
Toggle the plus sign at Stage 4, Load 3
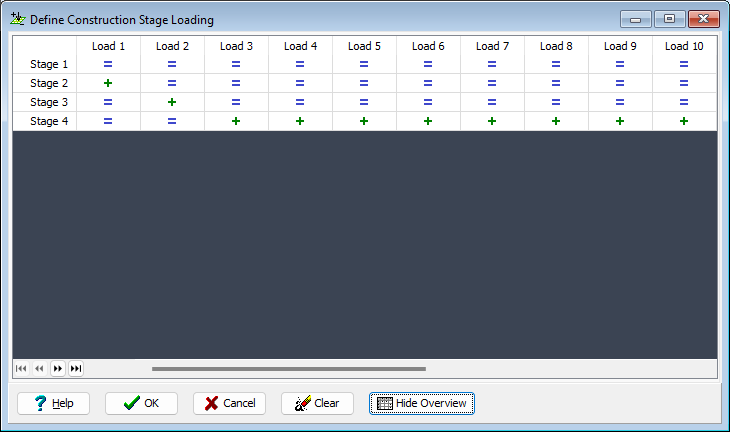coord(236,121)
